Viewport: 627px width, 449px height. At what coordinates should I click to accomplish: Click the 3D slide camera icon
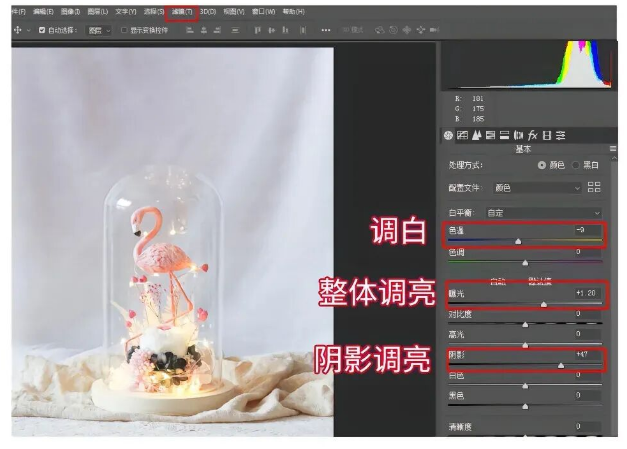[421, 30]
